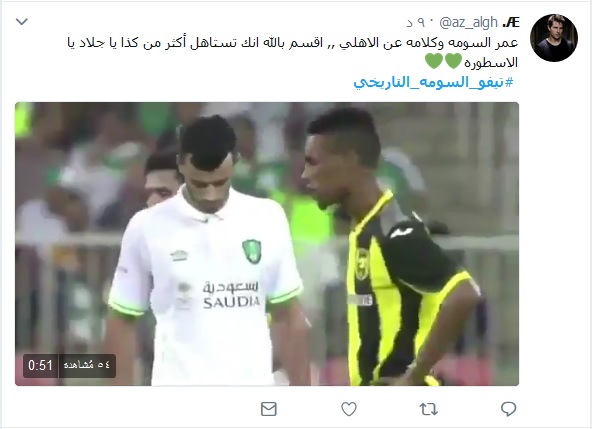Click the display name Æ.
The height and width of the screenshot is (429, 592).
click(511, 23)
